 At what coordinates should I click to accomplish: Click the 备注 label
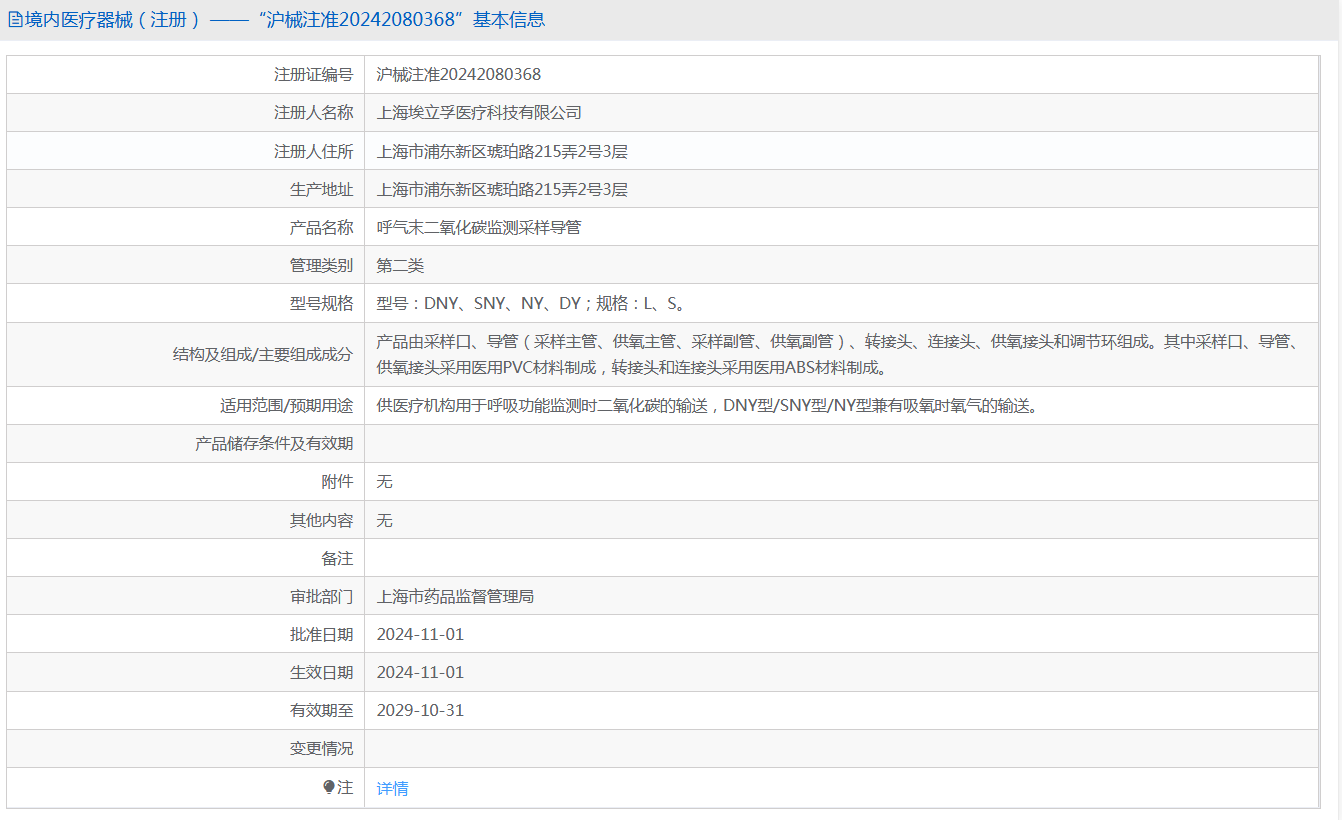338,559
